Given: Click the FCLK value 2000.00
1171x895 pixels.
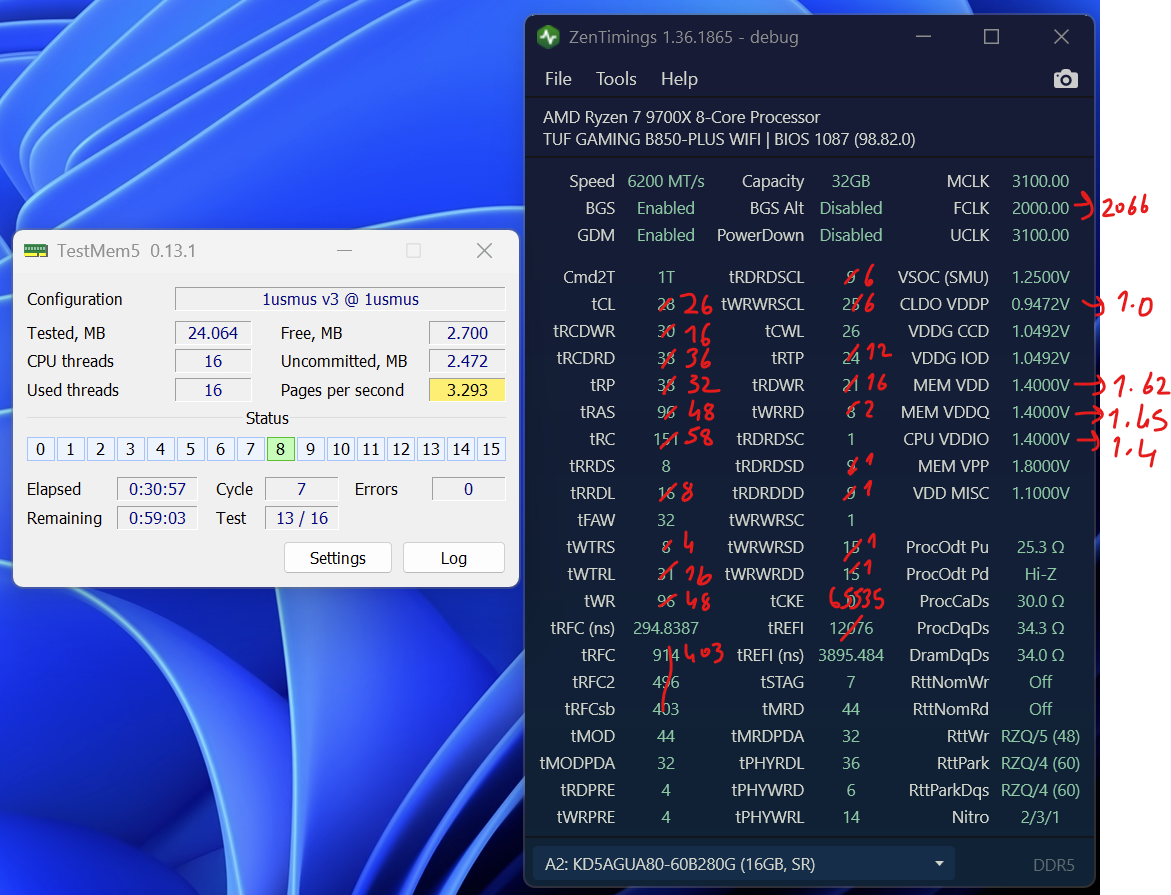Looking at the screenshot, I should [1040, 208].
